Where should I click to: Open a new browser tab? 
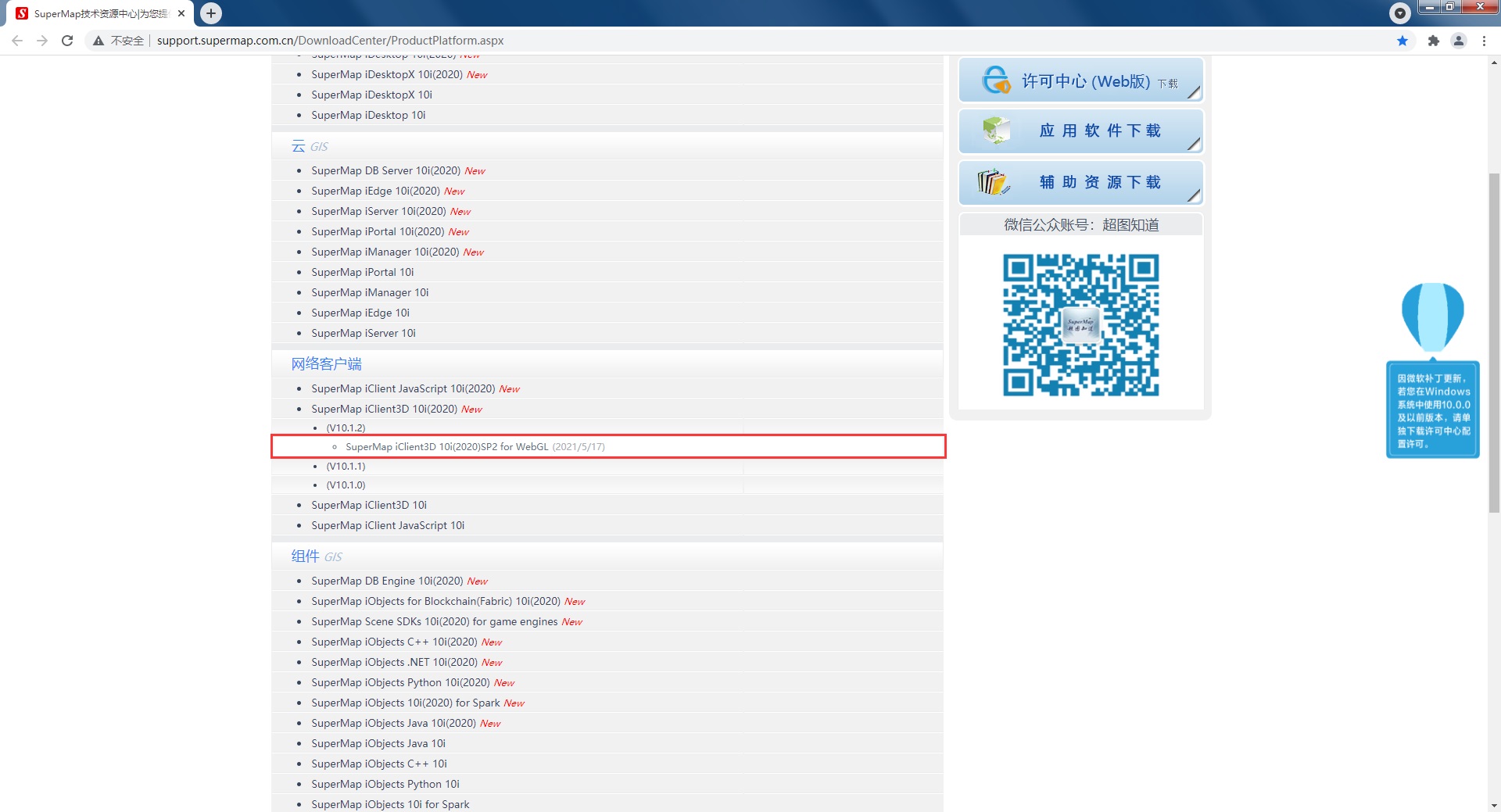click(211, 13)
